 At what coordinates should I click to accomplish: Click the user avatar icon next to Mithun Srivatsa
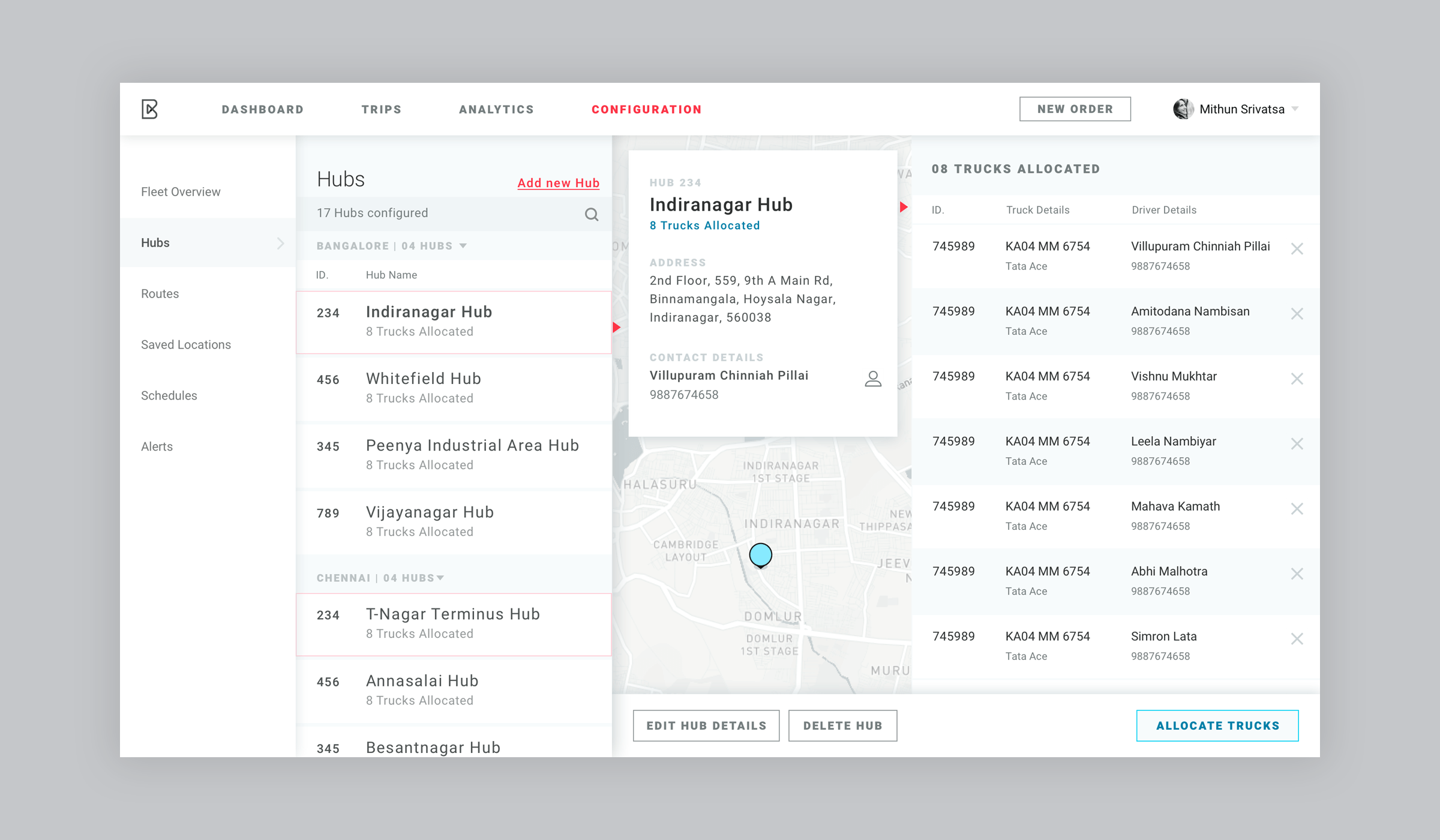click(x=1183, y=108)
